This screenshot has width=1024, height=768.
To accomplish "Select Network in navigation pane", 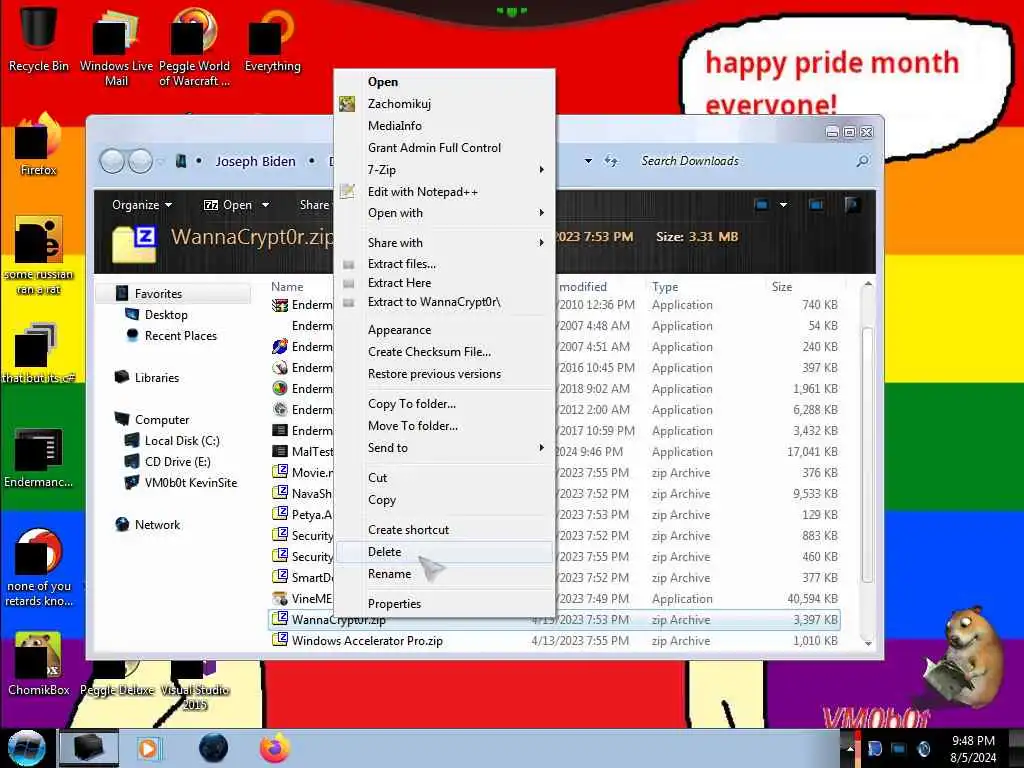I will (x=157, y=525).
